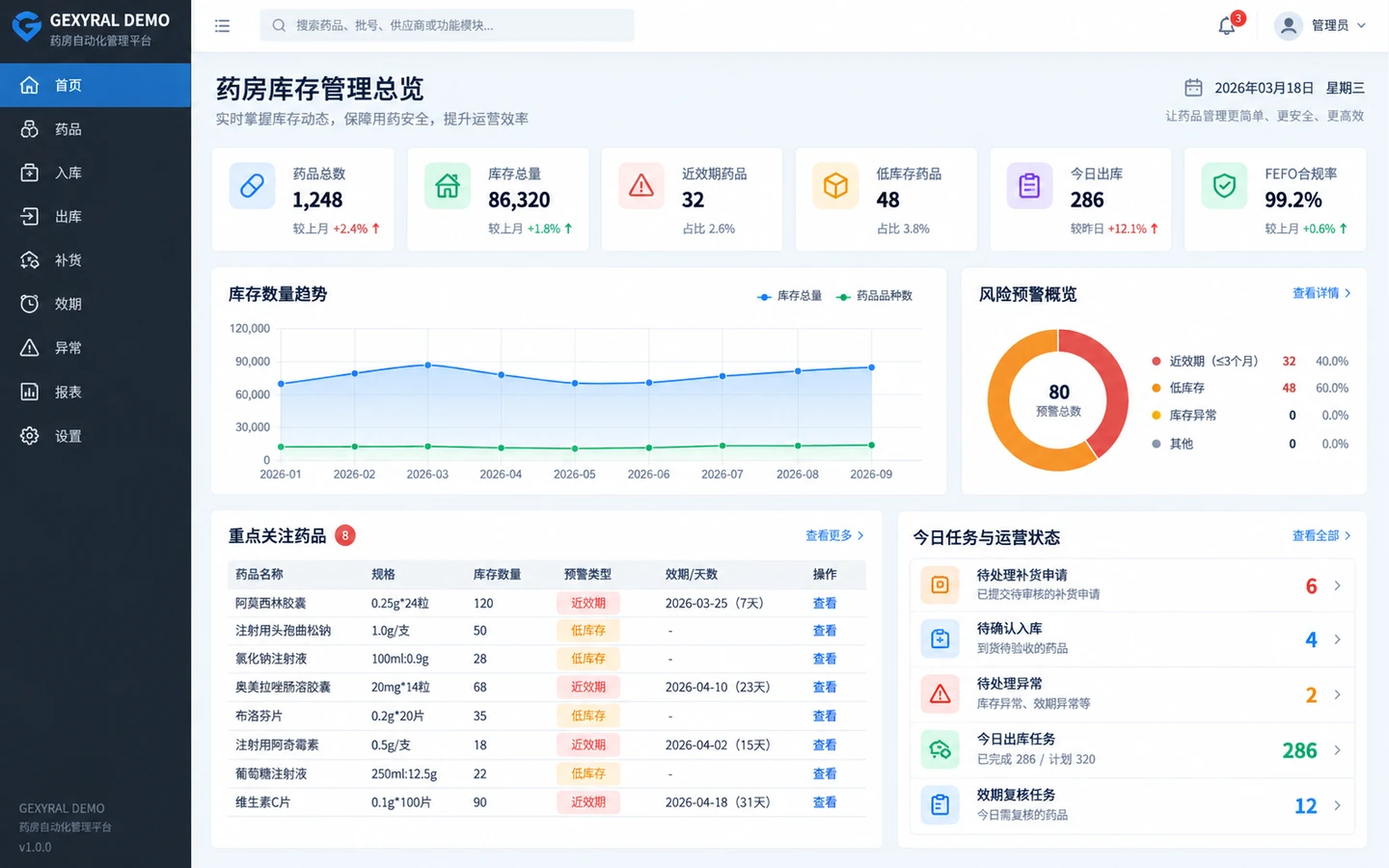The height and width of the screenshot is (868, 1389).
Task: Click the GEXYRAL DEMO shield logo
Action: tap(26, 27)
